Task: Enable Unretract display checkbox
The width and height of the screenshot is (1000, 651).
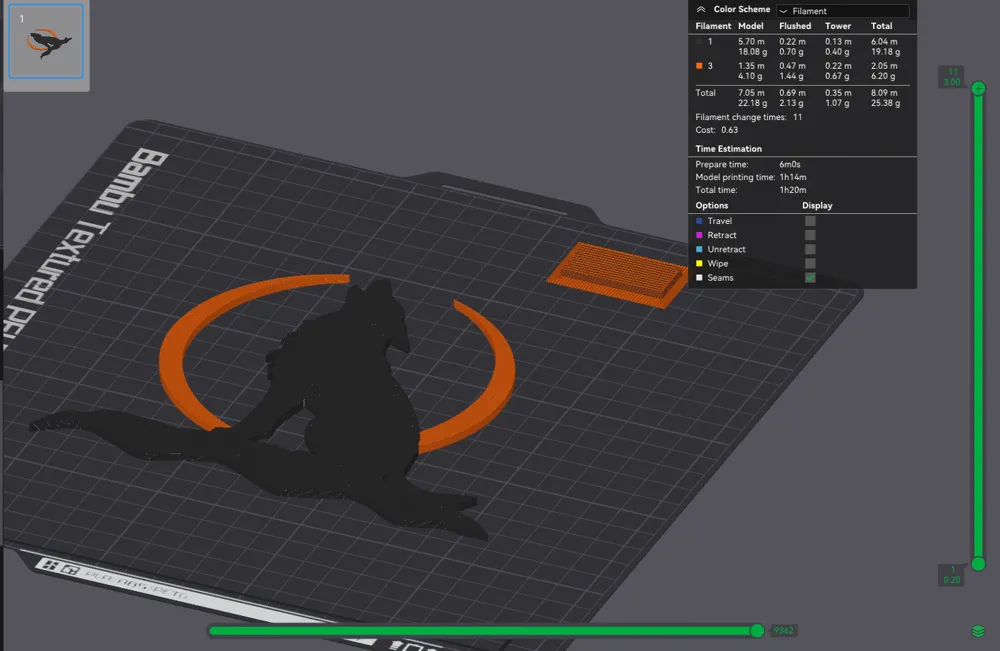Action: tap(810, 249)
